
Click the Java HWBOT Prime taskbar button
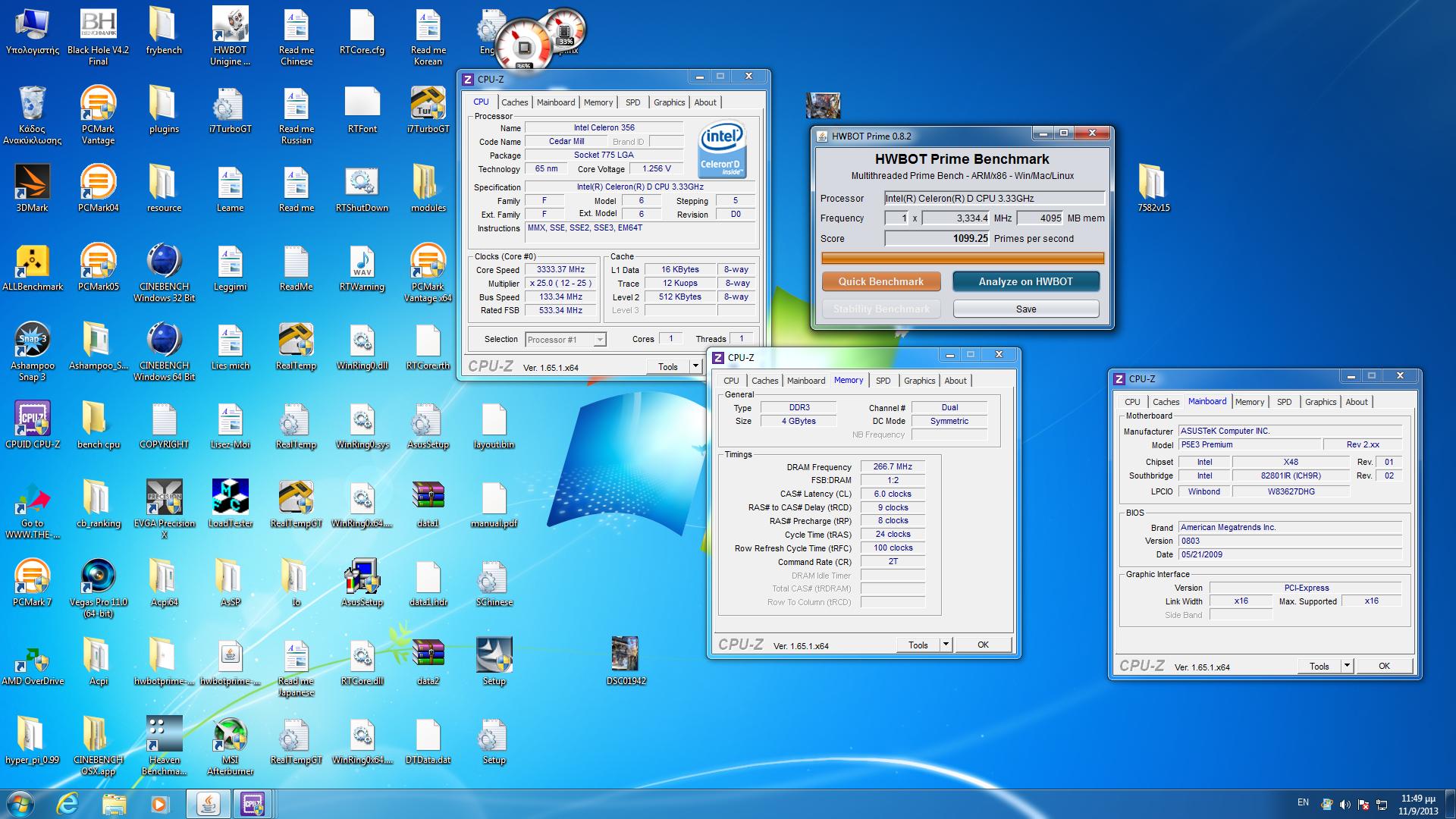click(208, 804)
